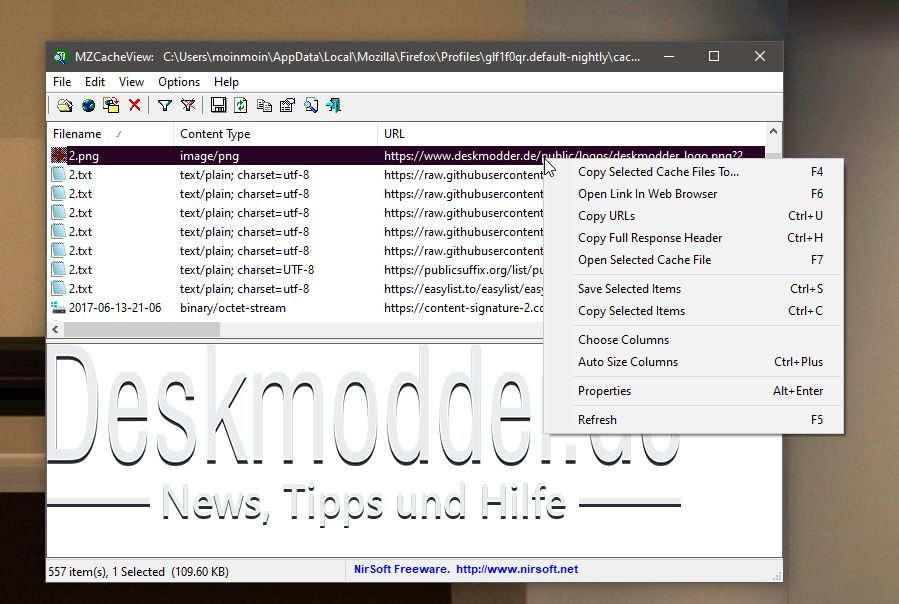
Task: Choose Copy Selected Items in the context menu
Action: click(694, 311)
